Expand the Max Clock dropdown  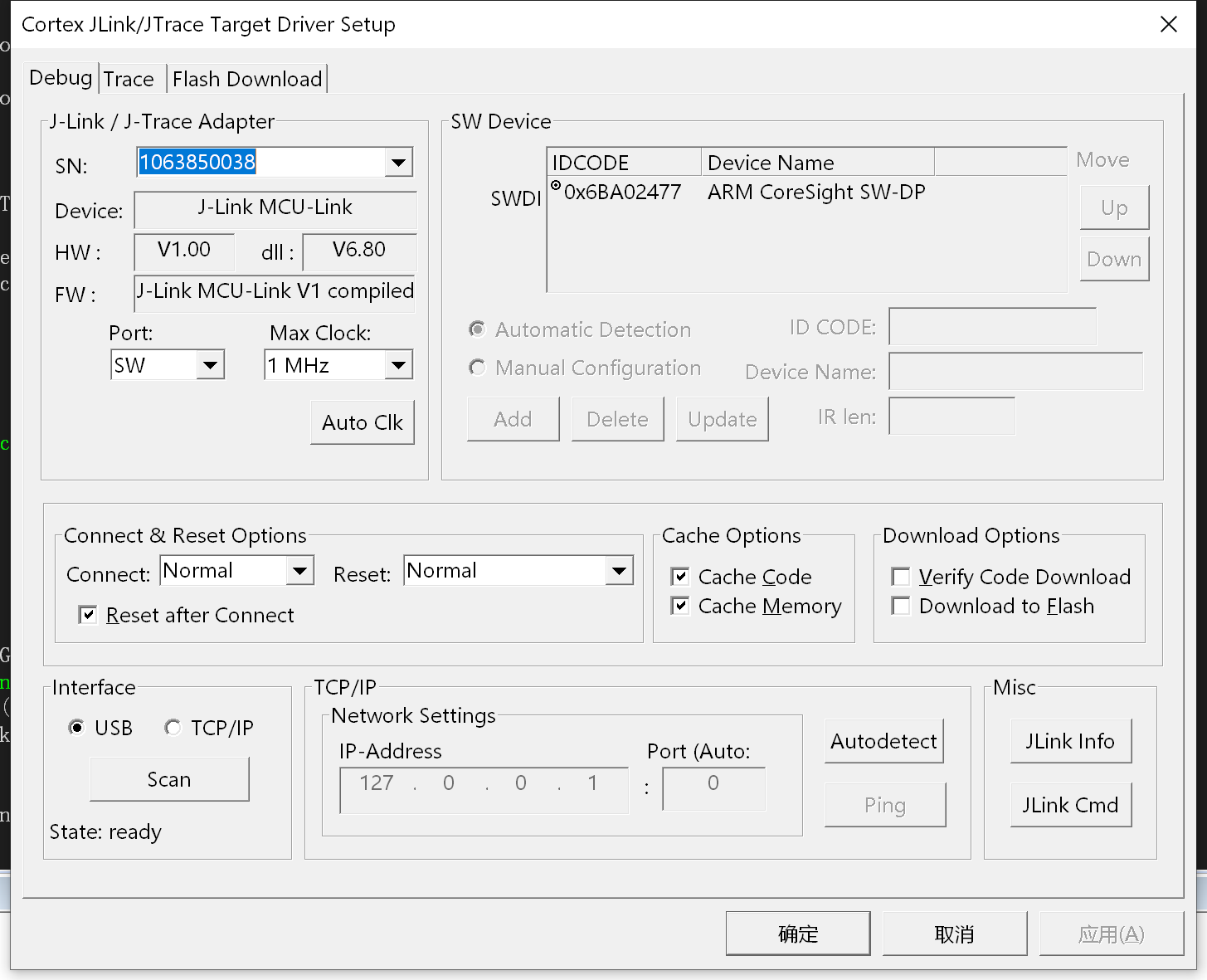pyautogui.click(x=399, y=365)
